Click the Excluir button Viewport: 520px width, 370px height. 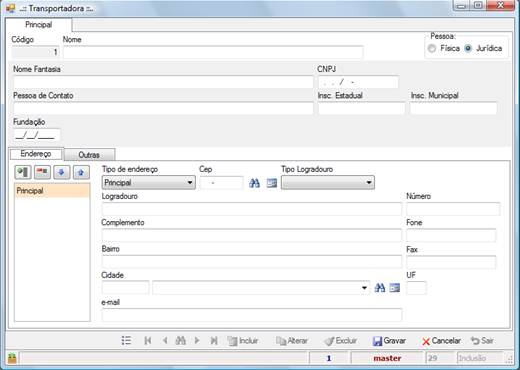pyautogui.click(x=341, y=341)
